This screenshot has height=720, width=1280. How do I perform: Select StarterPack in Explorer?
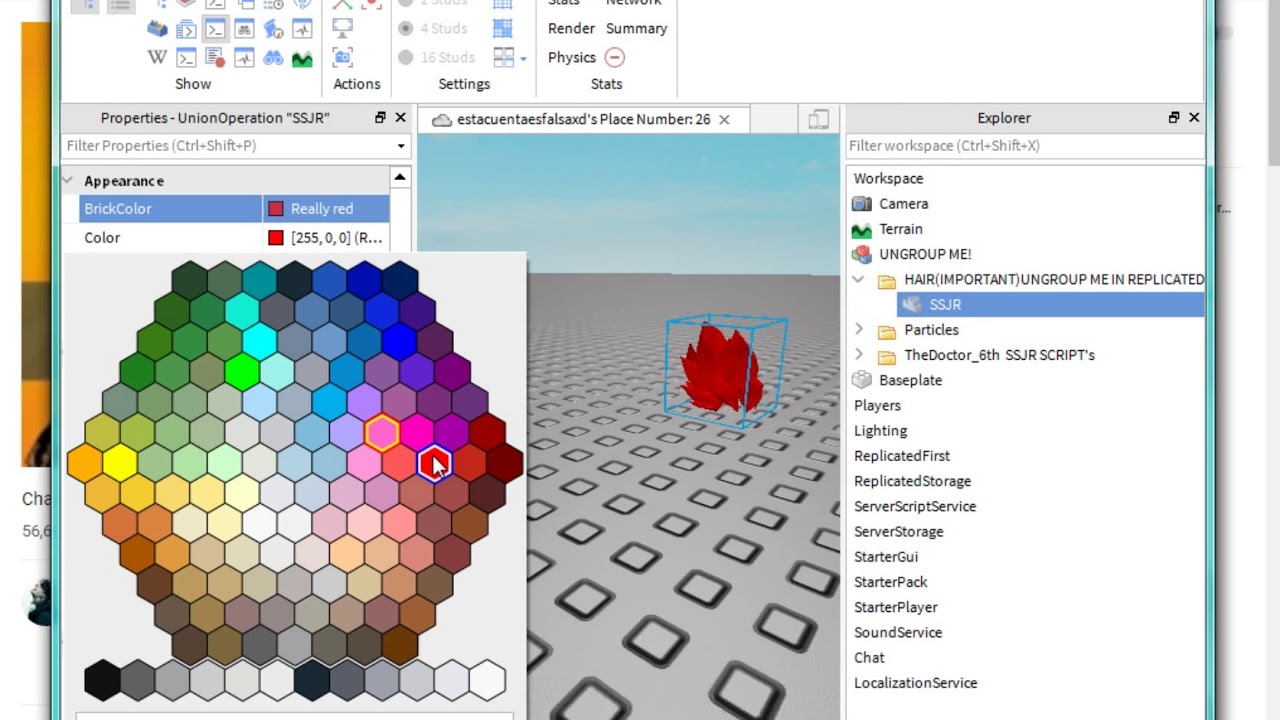[891, 582]
